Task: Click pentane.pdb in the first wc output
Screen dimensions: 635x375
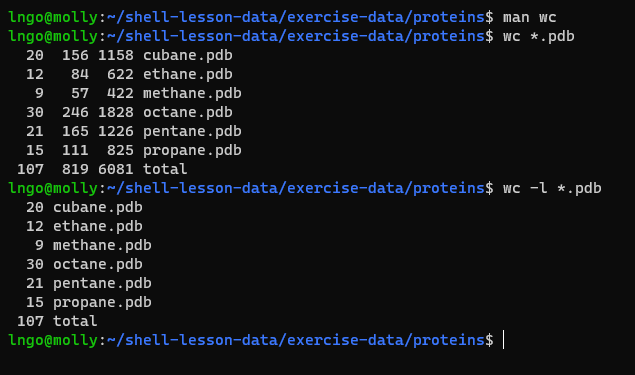Action: pos(192,131)
